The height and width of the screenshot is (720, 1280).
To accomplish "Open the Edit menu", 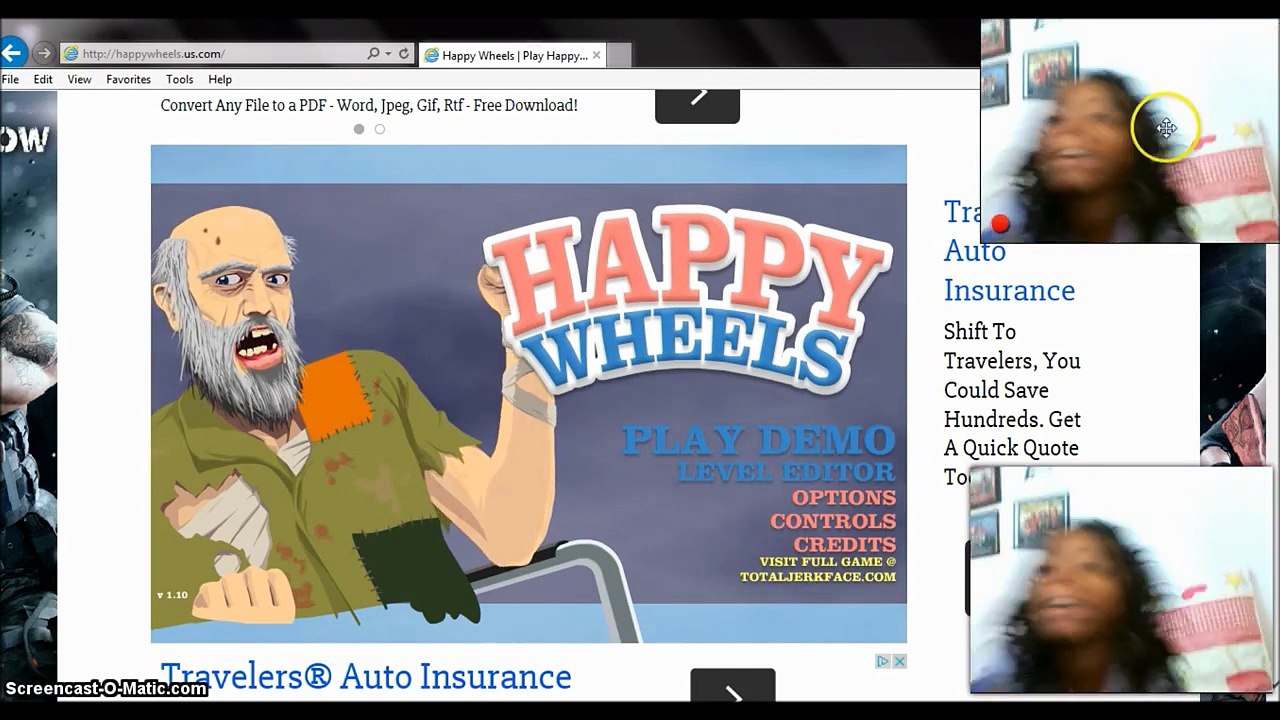I will click(43, 79).
